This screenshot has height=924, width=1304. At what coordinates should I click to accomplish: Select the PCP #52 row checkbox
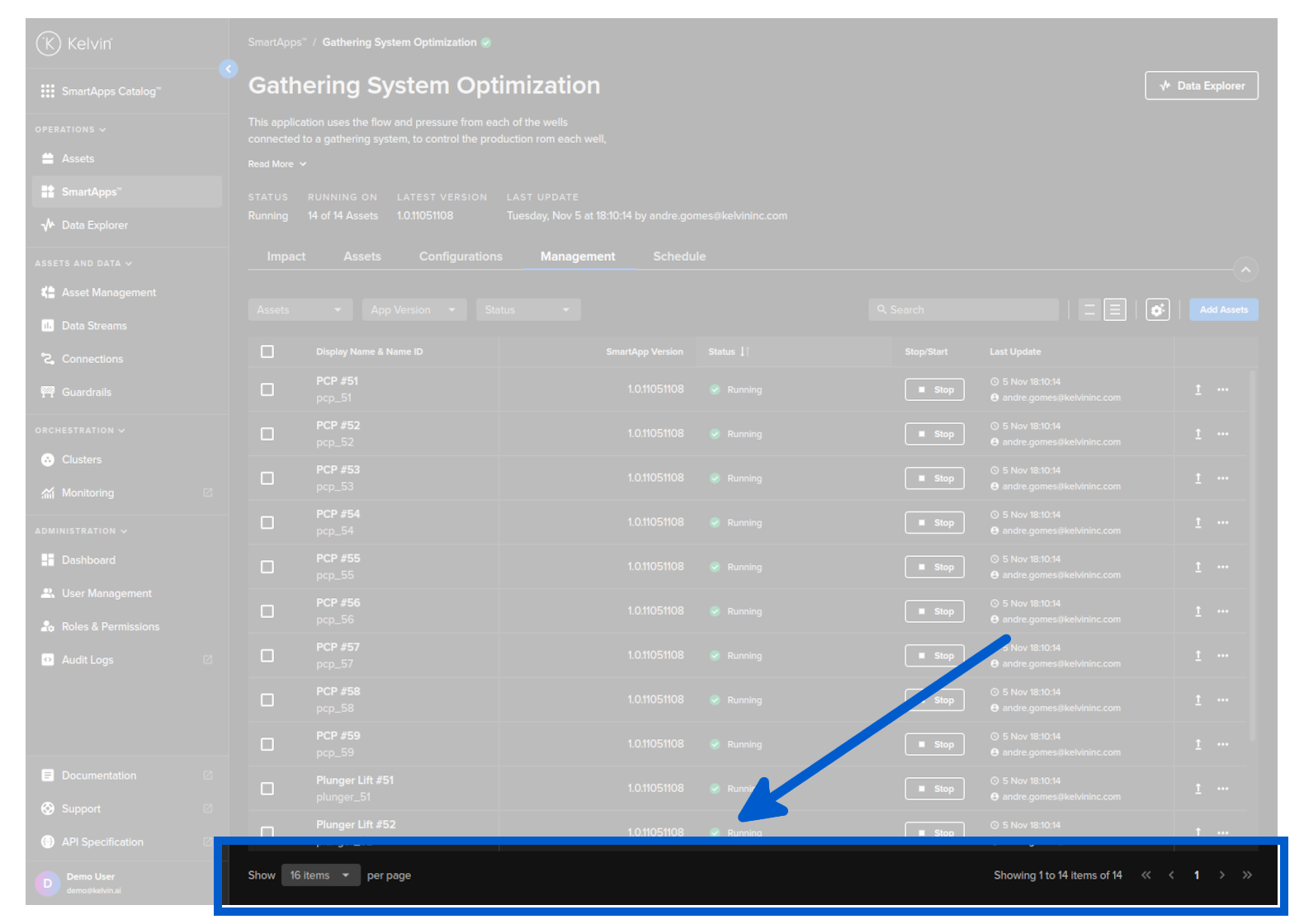(x=267, y=434)
